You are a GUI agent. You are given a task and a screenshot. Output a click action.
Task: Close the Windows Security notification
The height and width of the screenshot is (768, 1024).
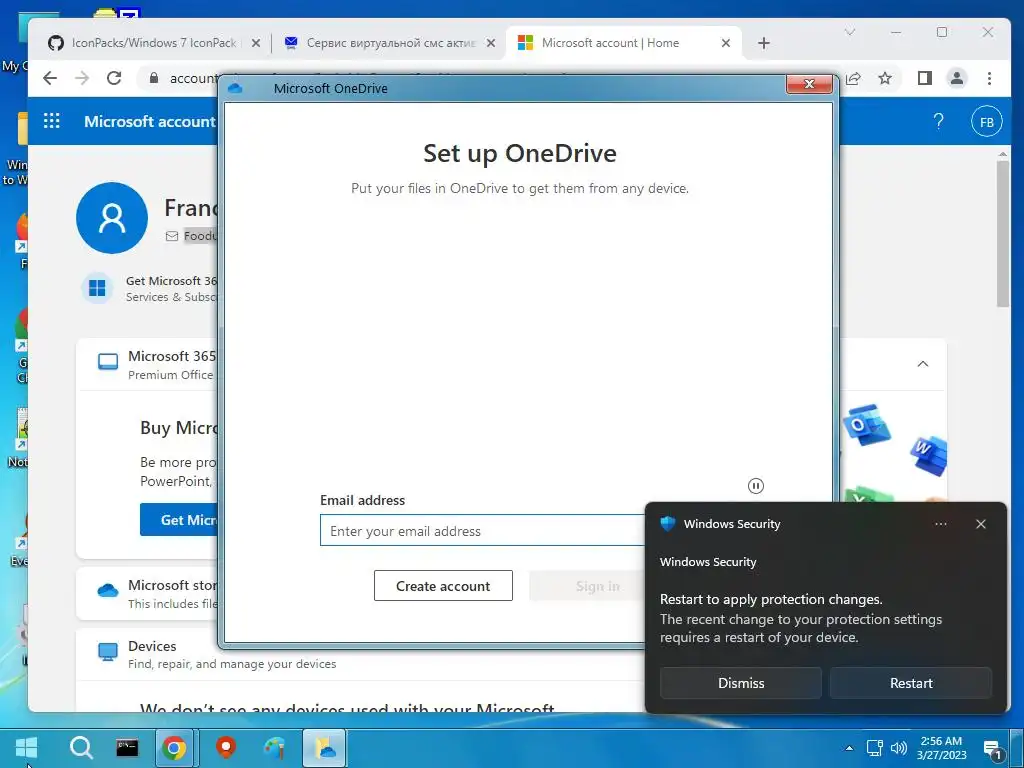(x=980, y=524)
